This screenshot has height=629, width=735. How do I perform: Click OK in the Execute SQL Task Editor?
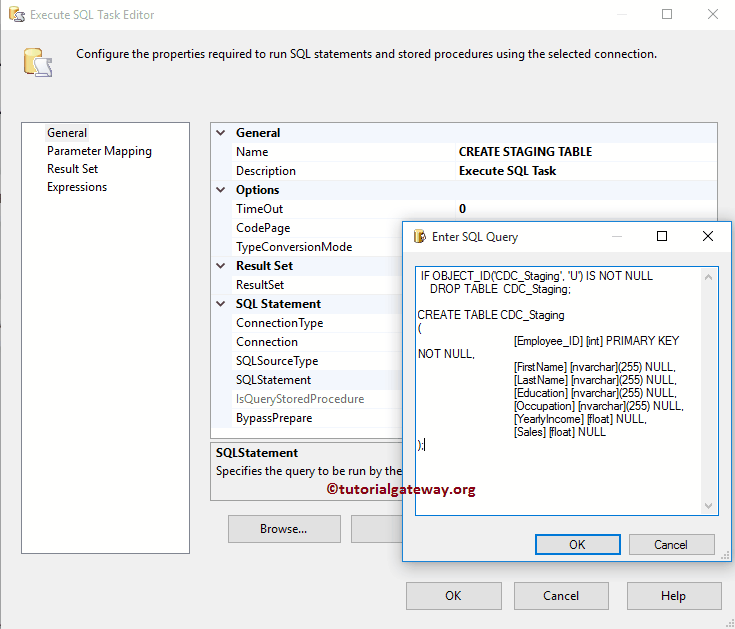coord(453,596)
